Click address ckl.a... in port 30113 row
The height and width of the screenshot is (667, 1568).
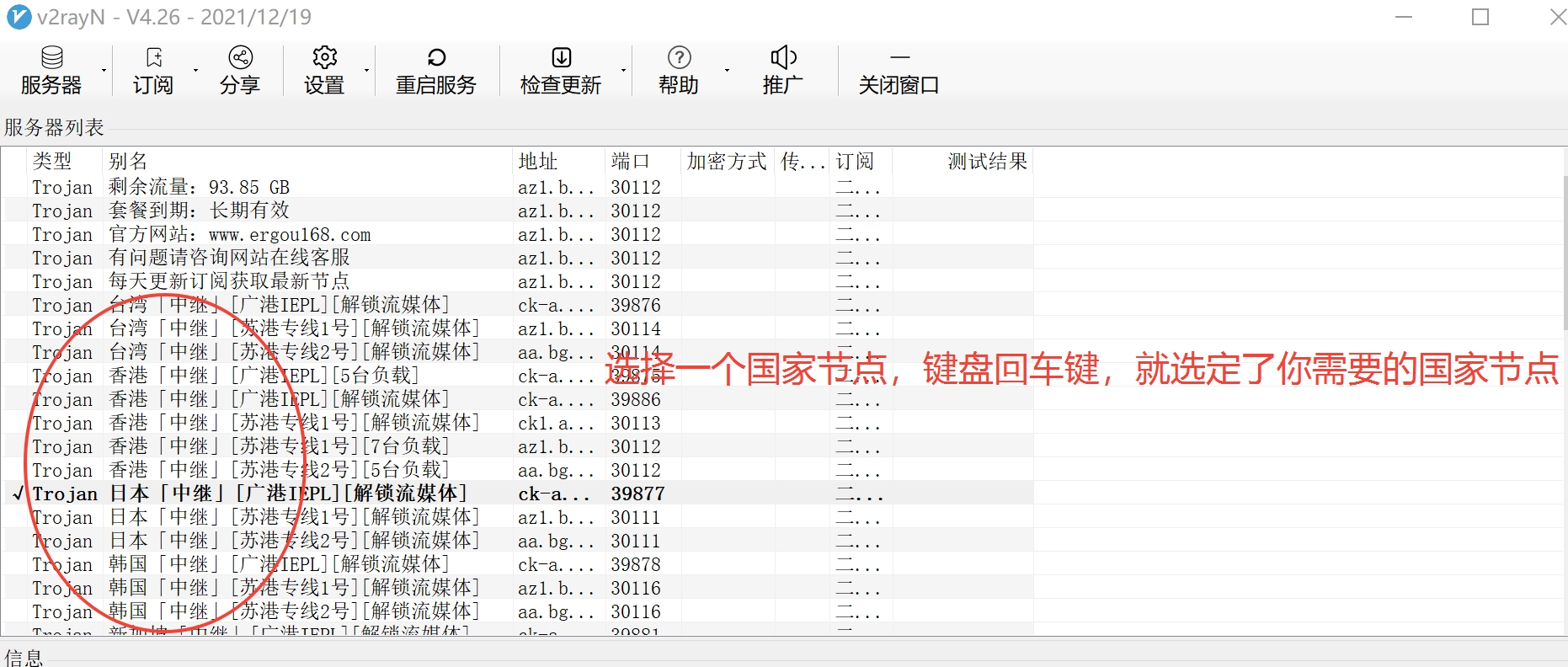click(x=555, y=423)
